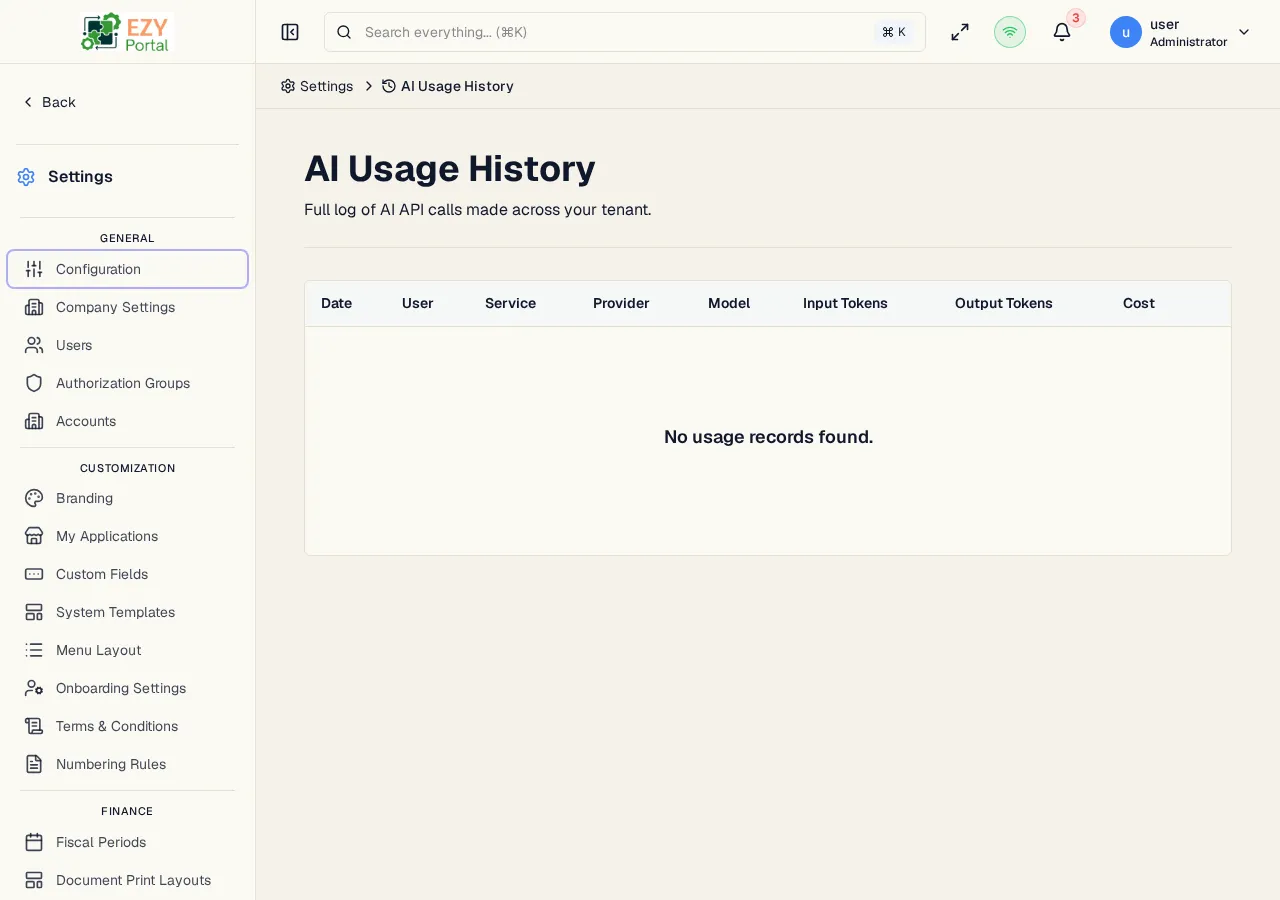Click the blue user avatar
The image size is (1280, 900).
coord(1126,32)
